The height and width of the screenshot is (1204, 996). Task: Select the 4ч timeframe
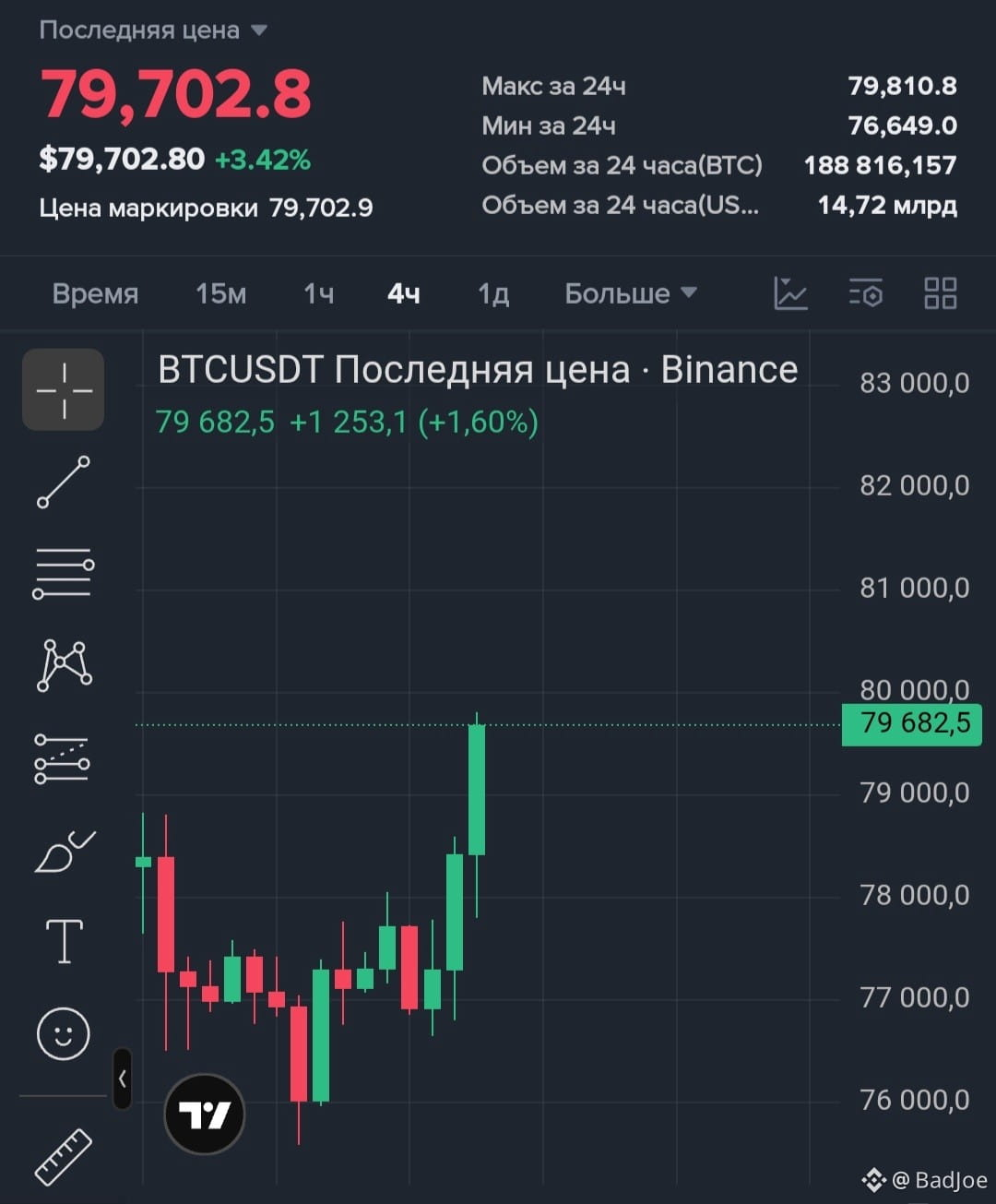coord(404,293)
